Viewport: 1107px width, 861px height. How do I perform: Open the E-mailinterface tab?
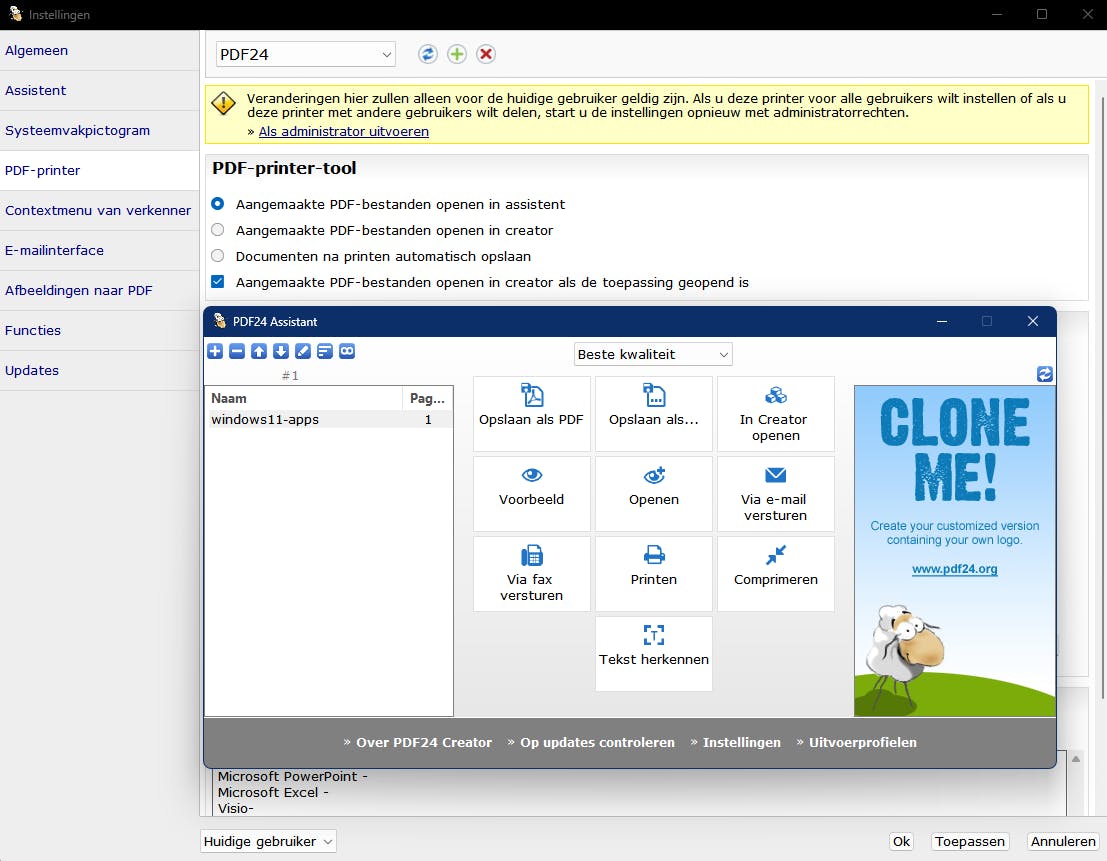point(100,251)
